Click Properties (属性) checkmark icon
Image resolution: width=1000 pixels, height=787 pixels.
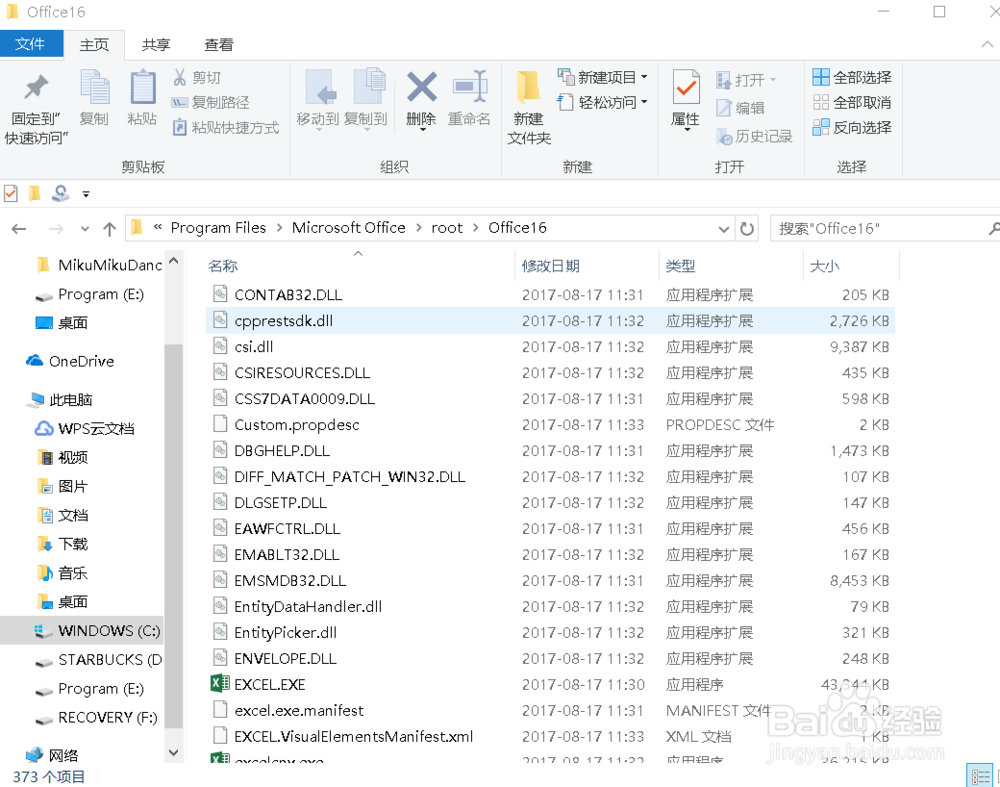click(x=686, y=87)
